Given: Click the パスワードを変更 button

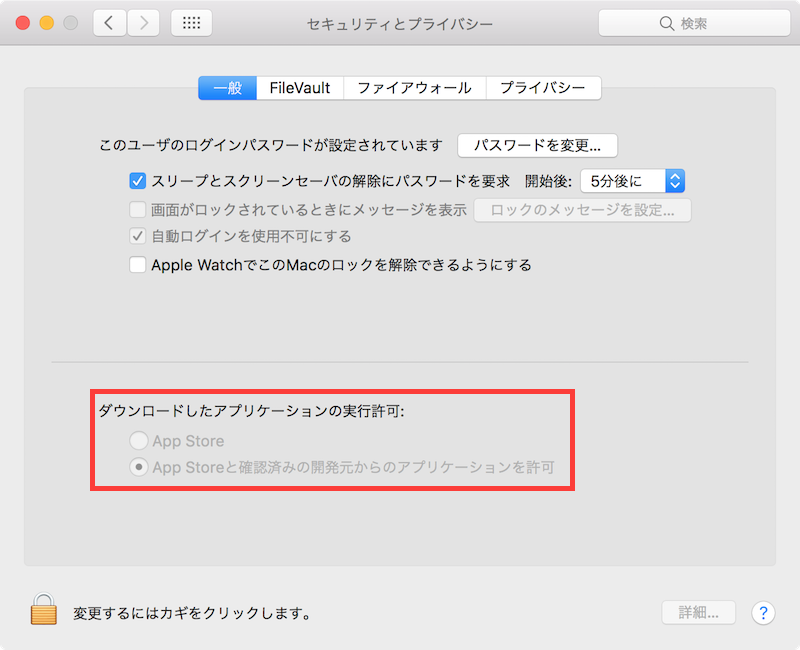Looking at the screenshot, I should click(x=537, y=145).
